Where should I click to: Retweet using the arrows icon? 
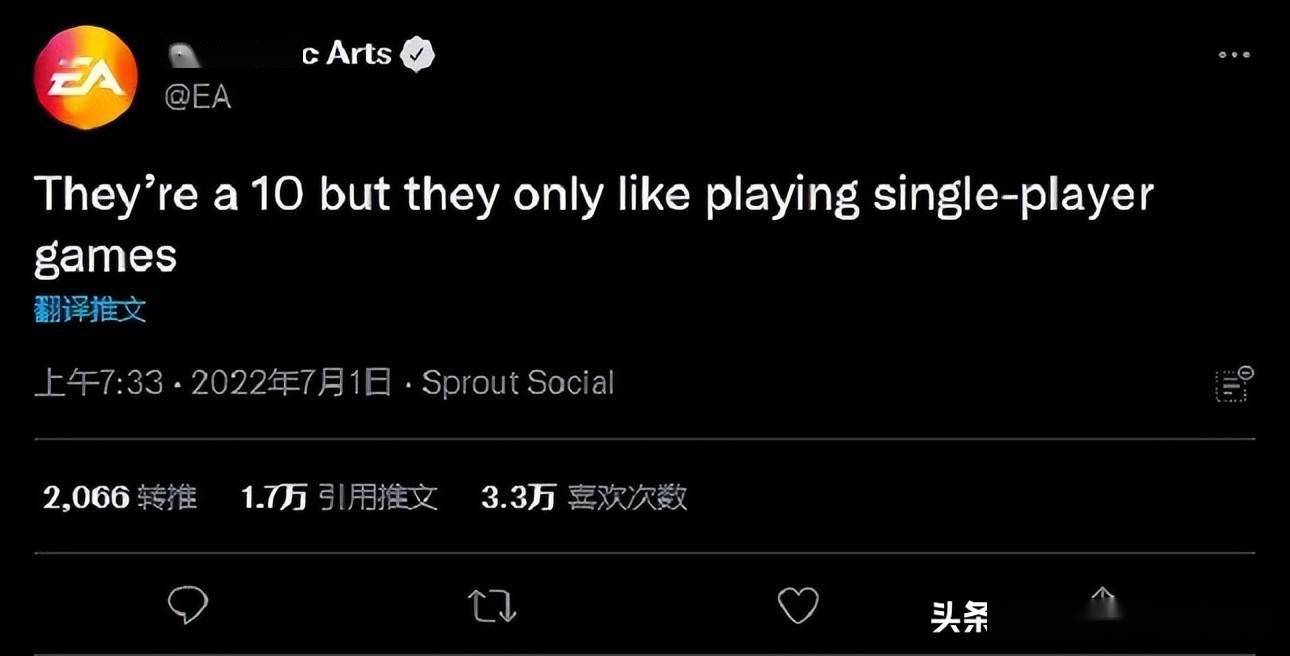[x=491, y=606]
